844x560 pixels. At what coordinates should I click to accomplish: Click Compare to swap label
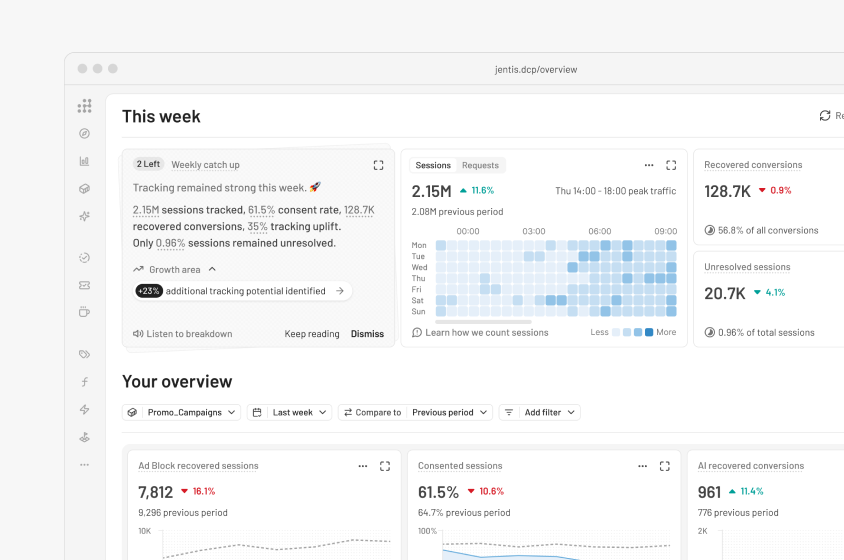(x=372, y=412)
